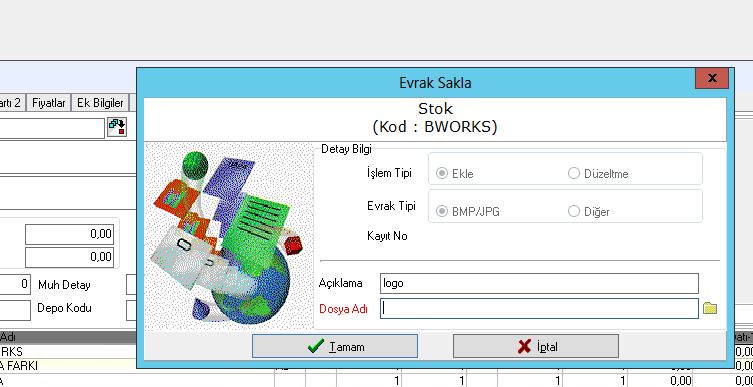Viewport: 753px width, 387px height.
Task: Close the Evrak Sakla dialog
Action: click(x=712, y=78)
